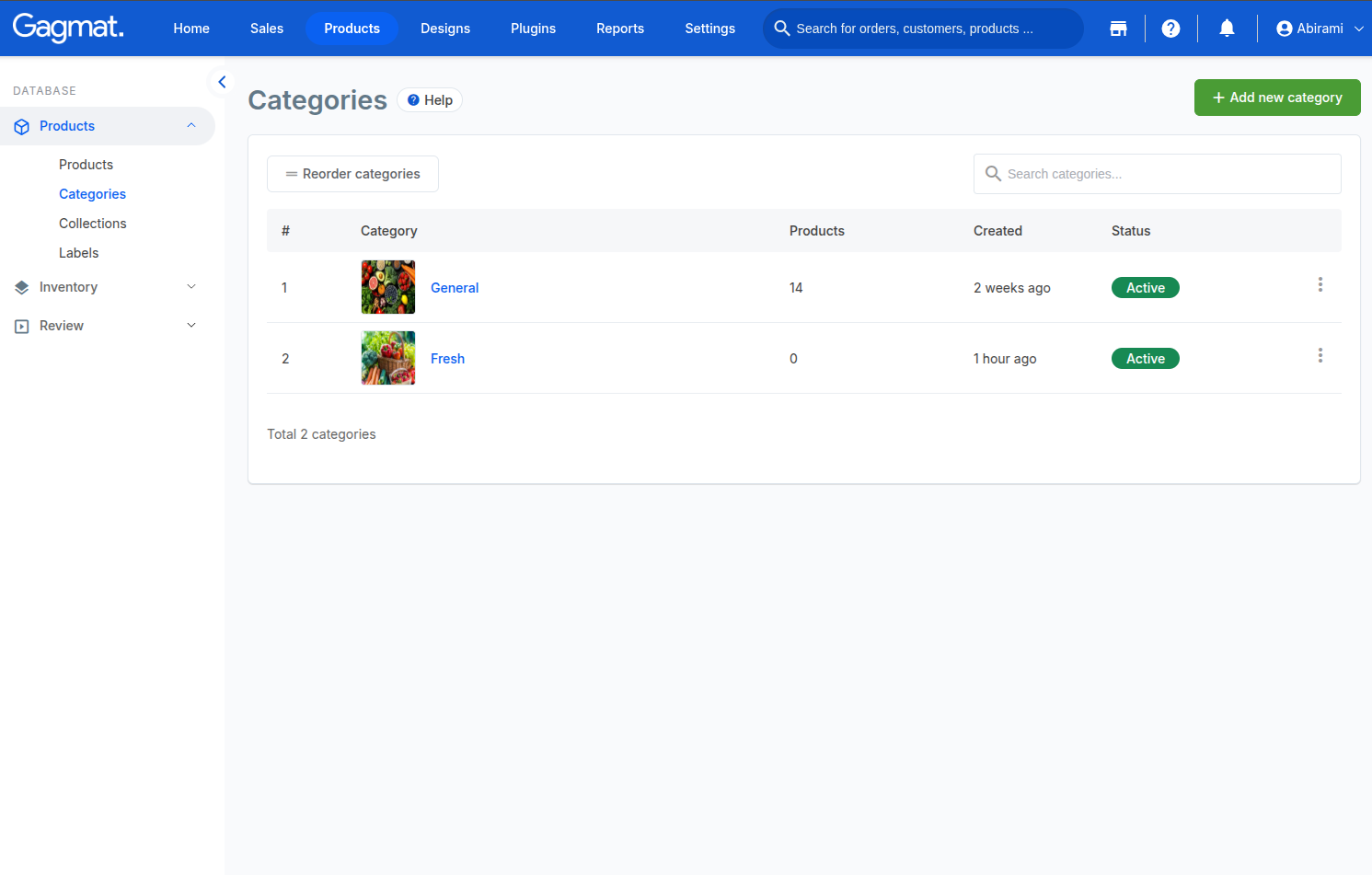Open the storefront icon in top bar
Viewport: 1372px width, 875px height.
click(x=1118, y=29)
